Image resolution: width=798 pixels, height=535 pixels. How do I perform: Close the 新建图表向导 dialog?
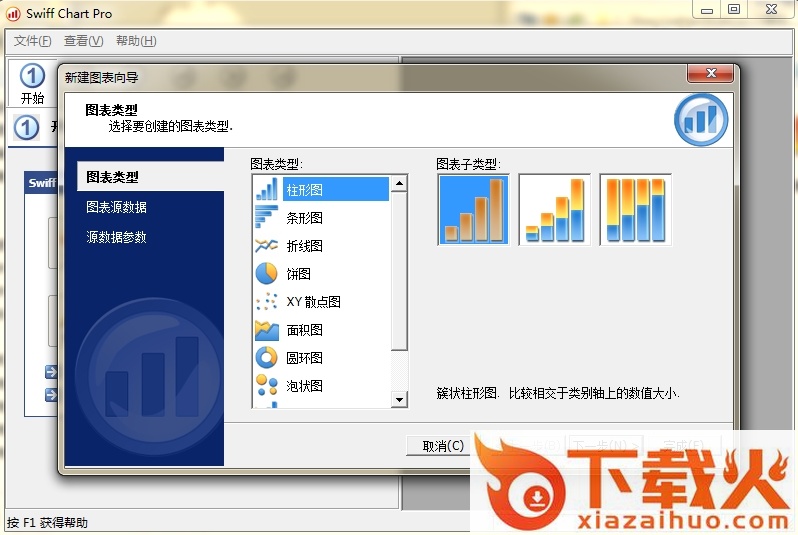(711, 75)
